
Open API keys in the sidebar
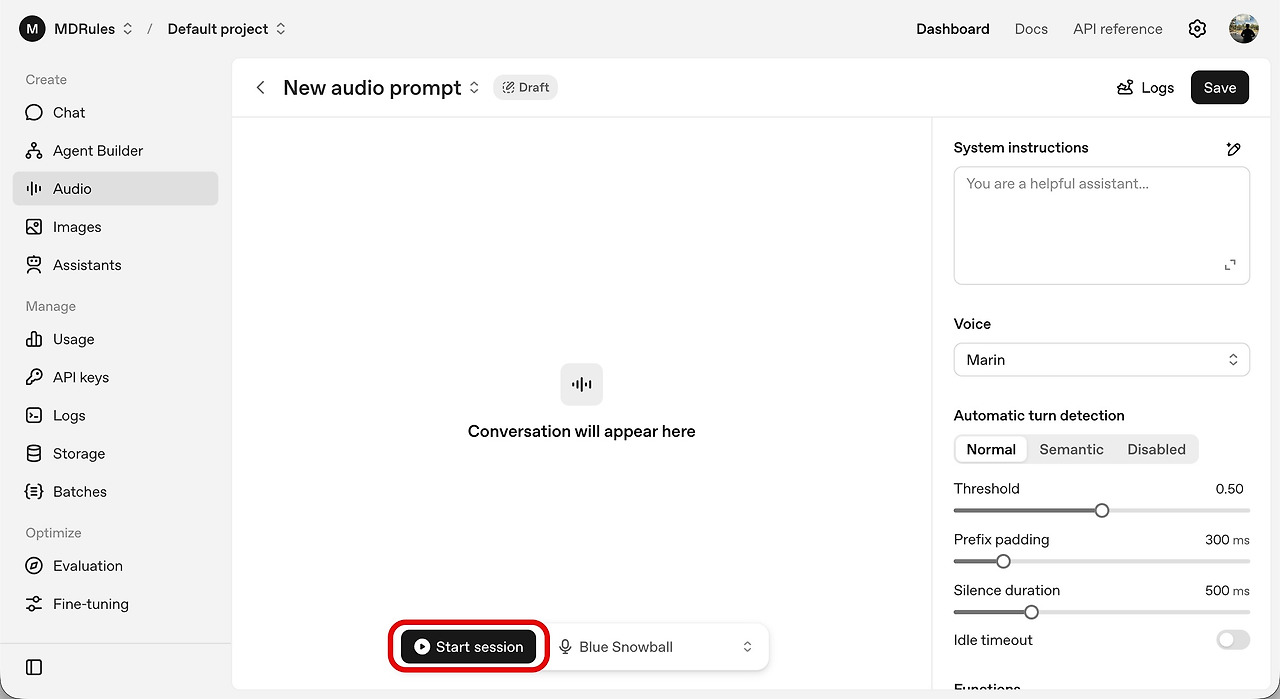[115, 378]
